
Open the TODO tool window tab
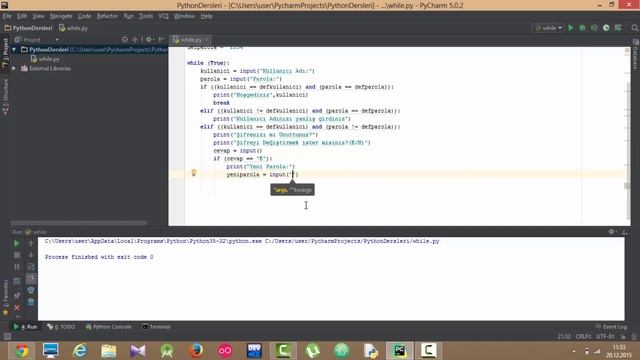coord(61,327)
